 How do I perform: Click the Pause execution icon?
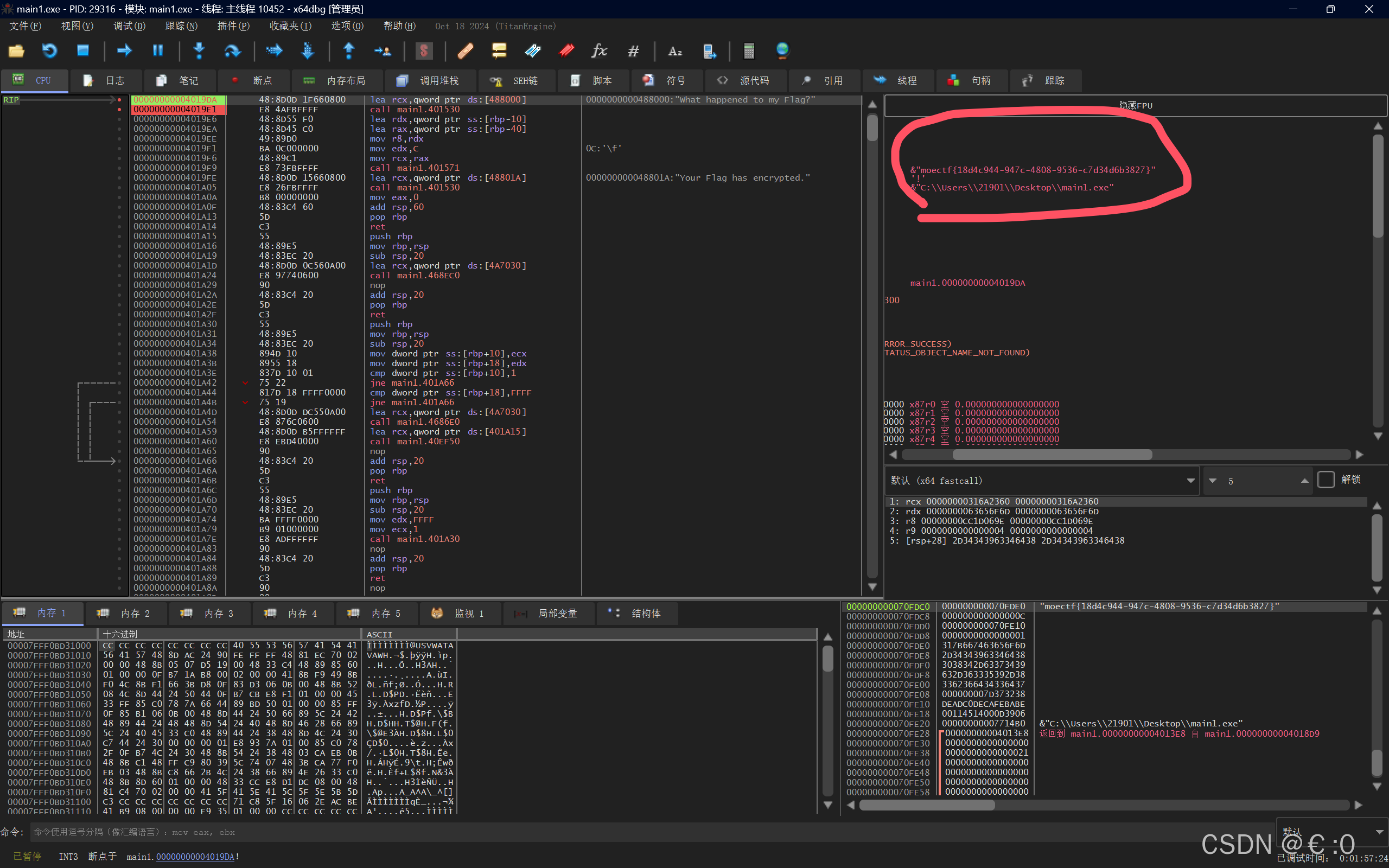coord(158,51)
